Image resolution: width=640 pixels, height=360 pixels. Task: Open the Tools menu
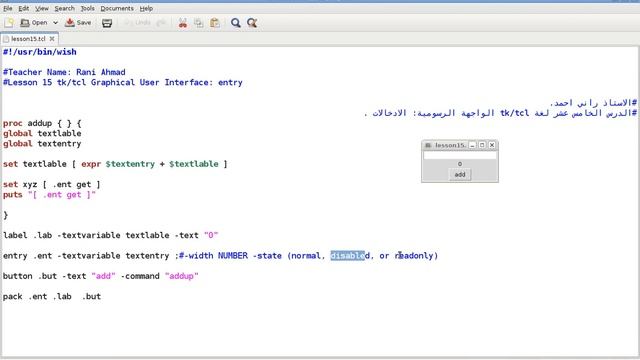(87, 8)
